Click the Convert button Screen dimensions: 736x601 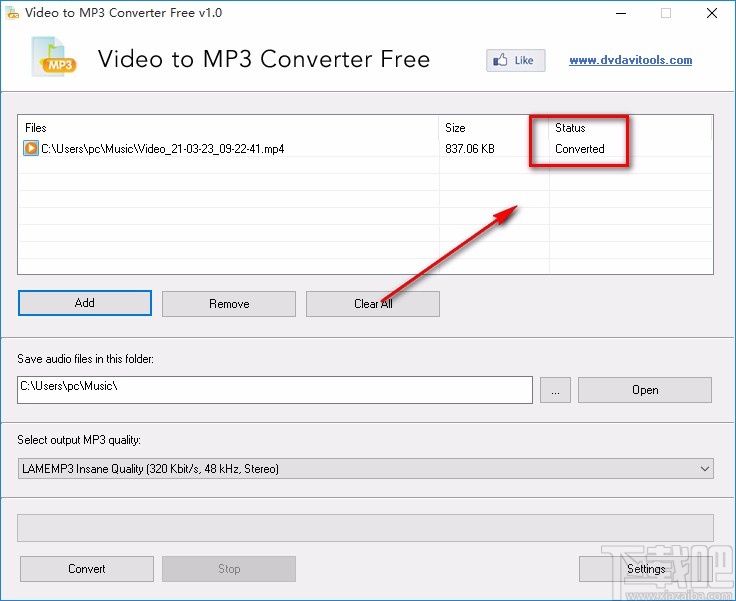87,569
